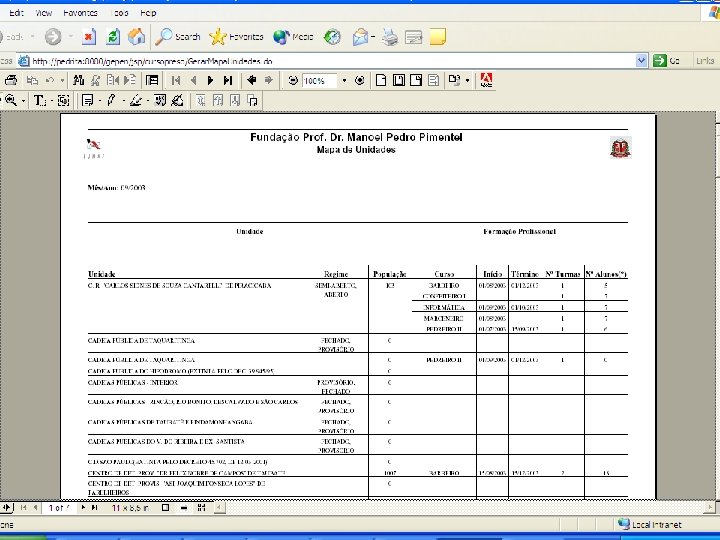Go to previous page in Acrobat toolbar
The image size is (720, 540).
pyautogui.click(x=193, y=80)
